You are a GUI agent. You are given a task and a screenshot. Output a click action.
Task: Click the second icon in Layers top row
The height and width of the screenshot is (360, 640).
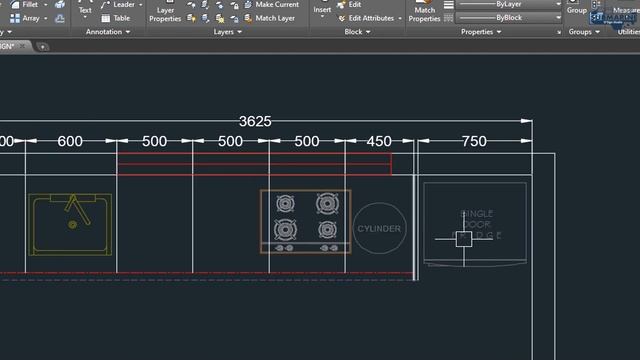(x=205, y=4)
